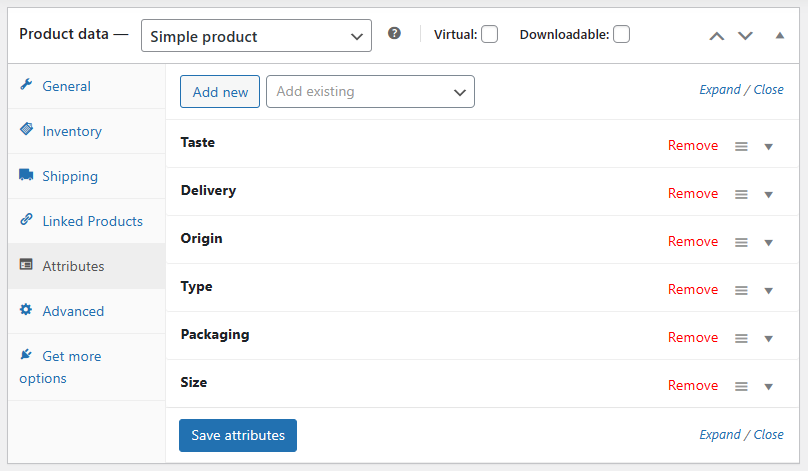Expand the Delivery attribute arrow

click(x=768, y=195)
